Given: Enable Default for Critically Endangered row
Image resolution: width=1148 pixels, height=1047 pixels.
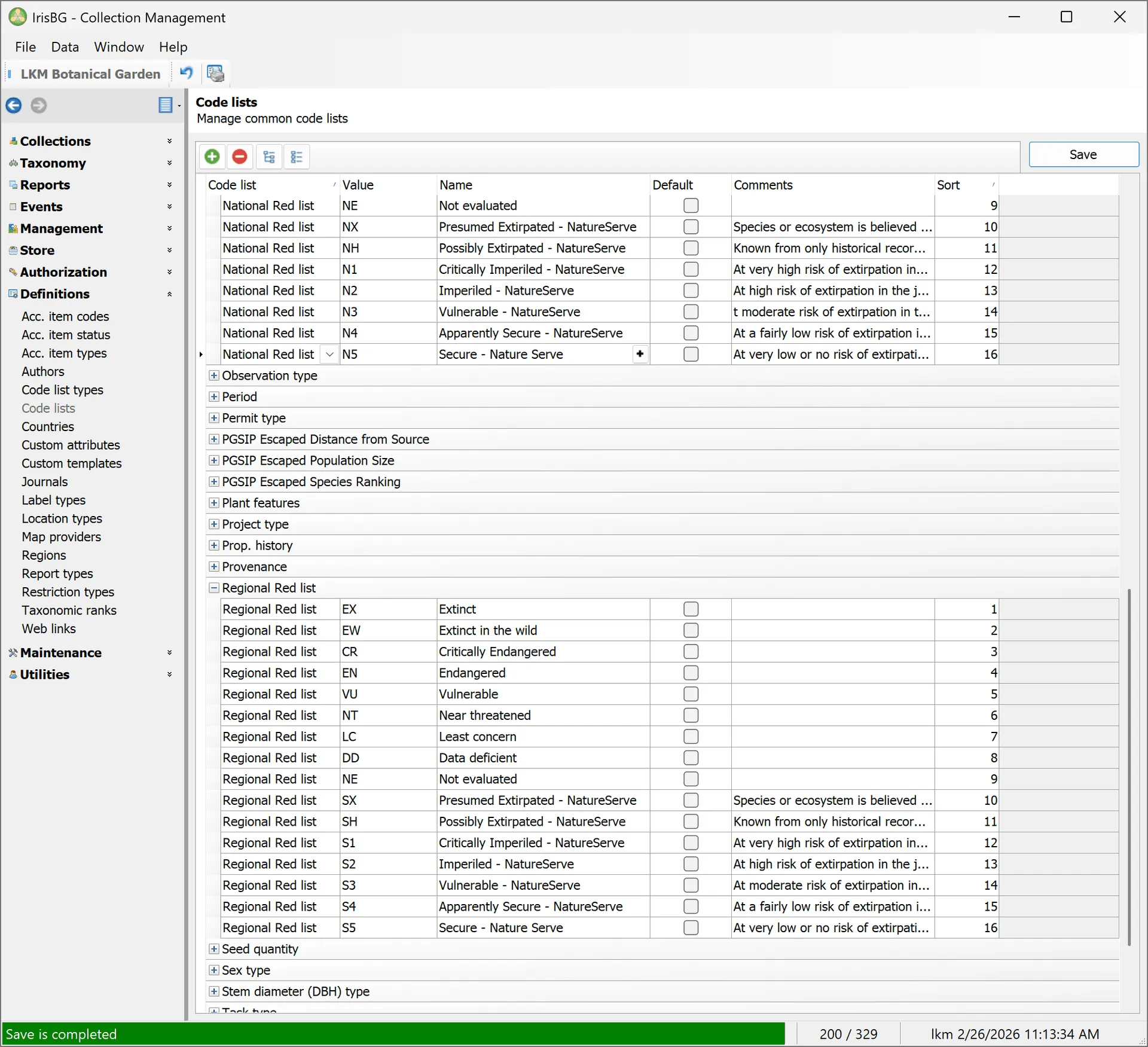Looking at the screenshot, I should 691,652.
